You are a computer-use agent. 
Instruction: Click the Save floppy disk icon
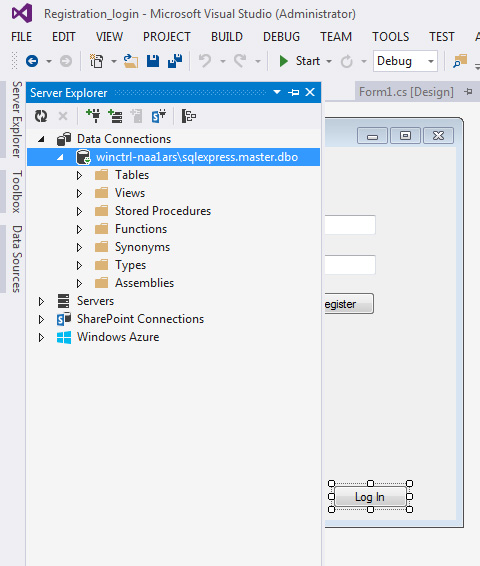click(x=153, y=61)
